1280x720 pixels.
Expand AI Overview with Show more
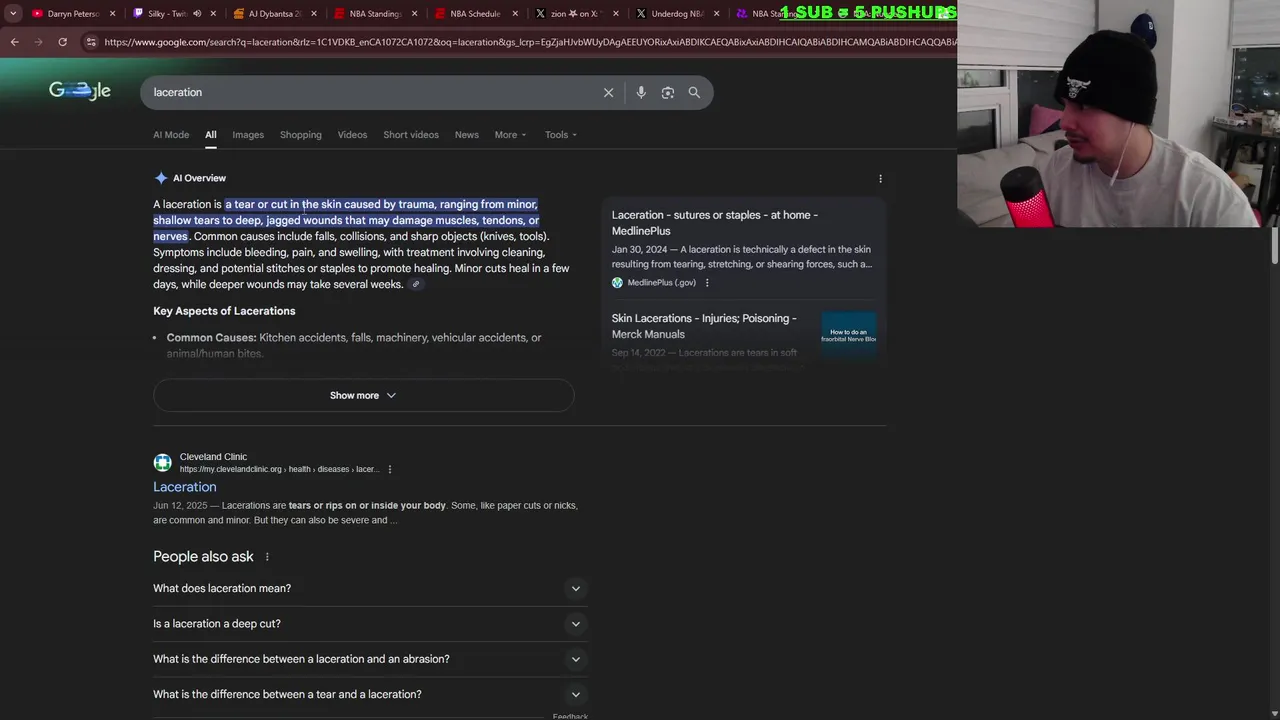363,395
